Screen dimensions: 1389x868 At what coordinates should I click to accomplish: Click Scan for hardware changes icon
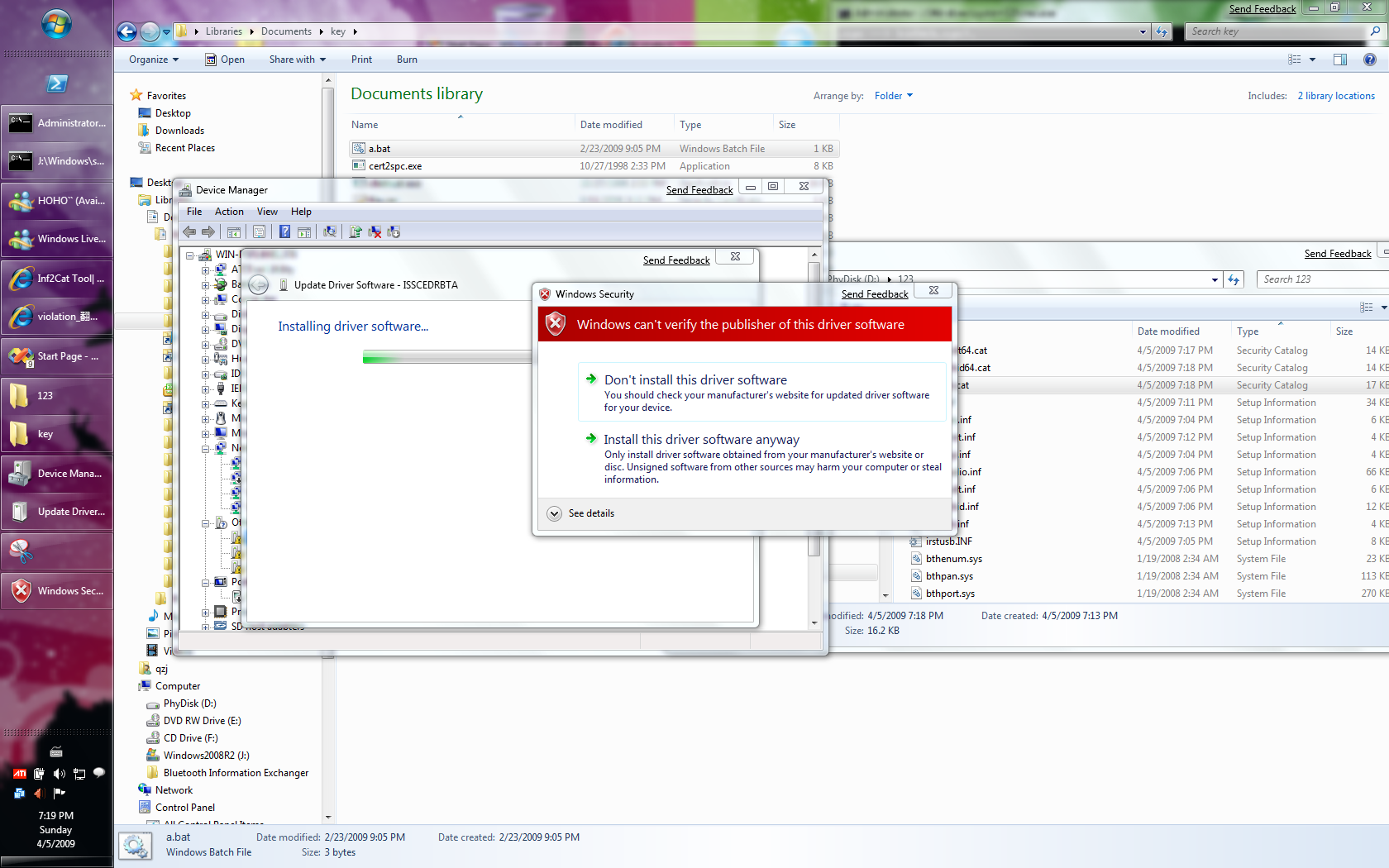[330, 231]
